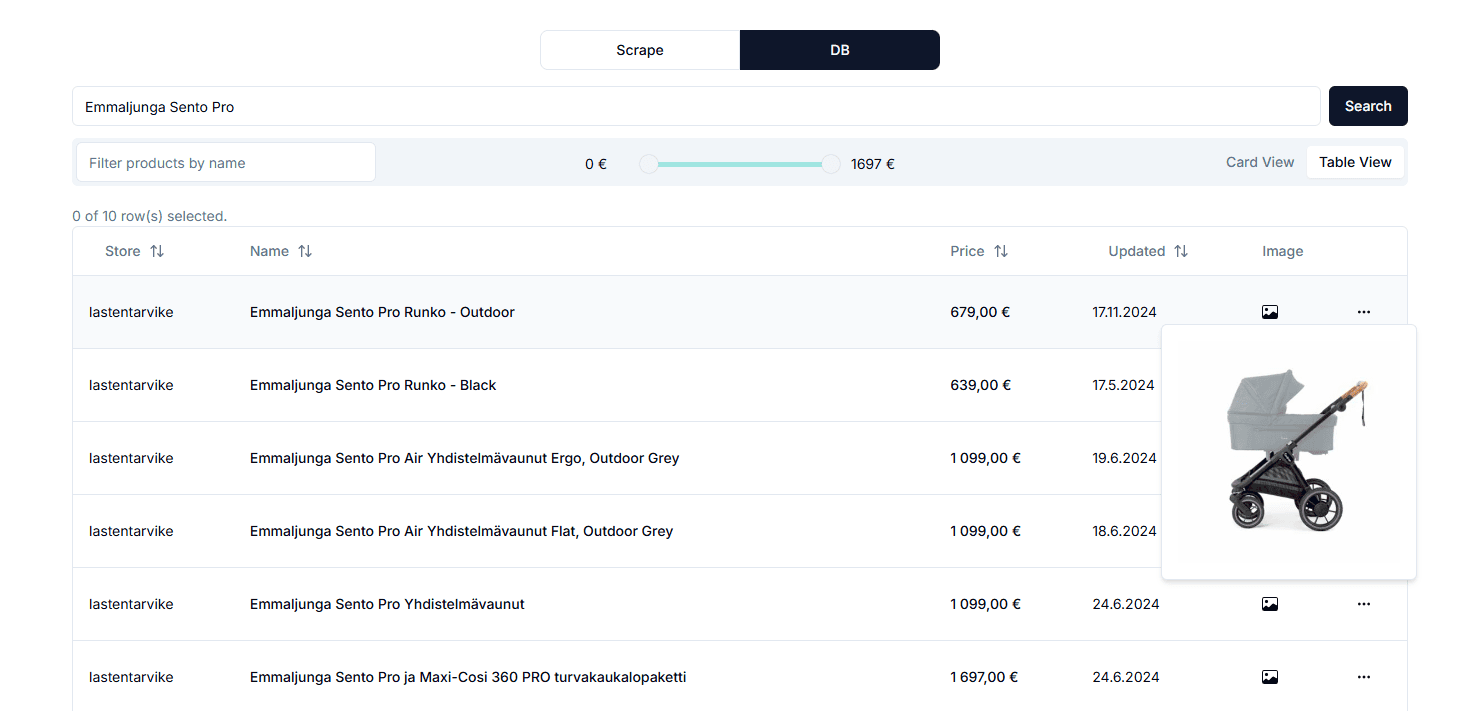Click Emmaljunga Sento Pro Runko - Outdoor name
The height and width of the screenshot is (711, 1474).
(x=382, y=312)
